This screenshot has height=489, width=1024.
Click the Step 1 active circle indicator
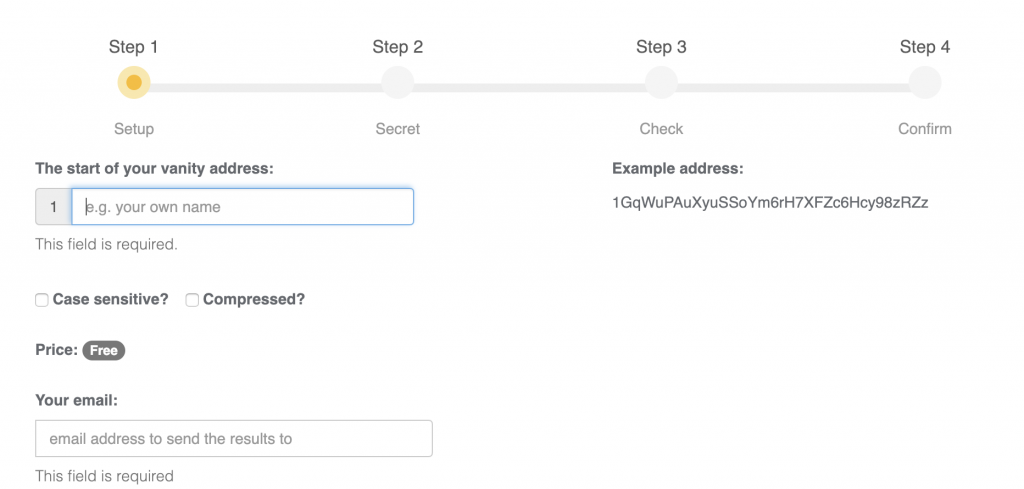(134, 83)
